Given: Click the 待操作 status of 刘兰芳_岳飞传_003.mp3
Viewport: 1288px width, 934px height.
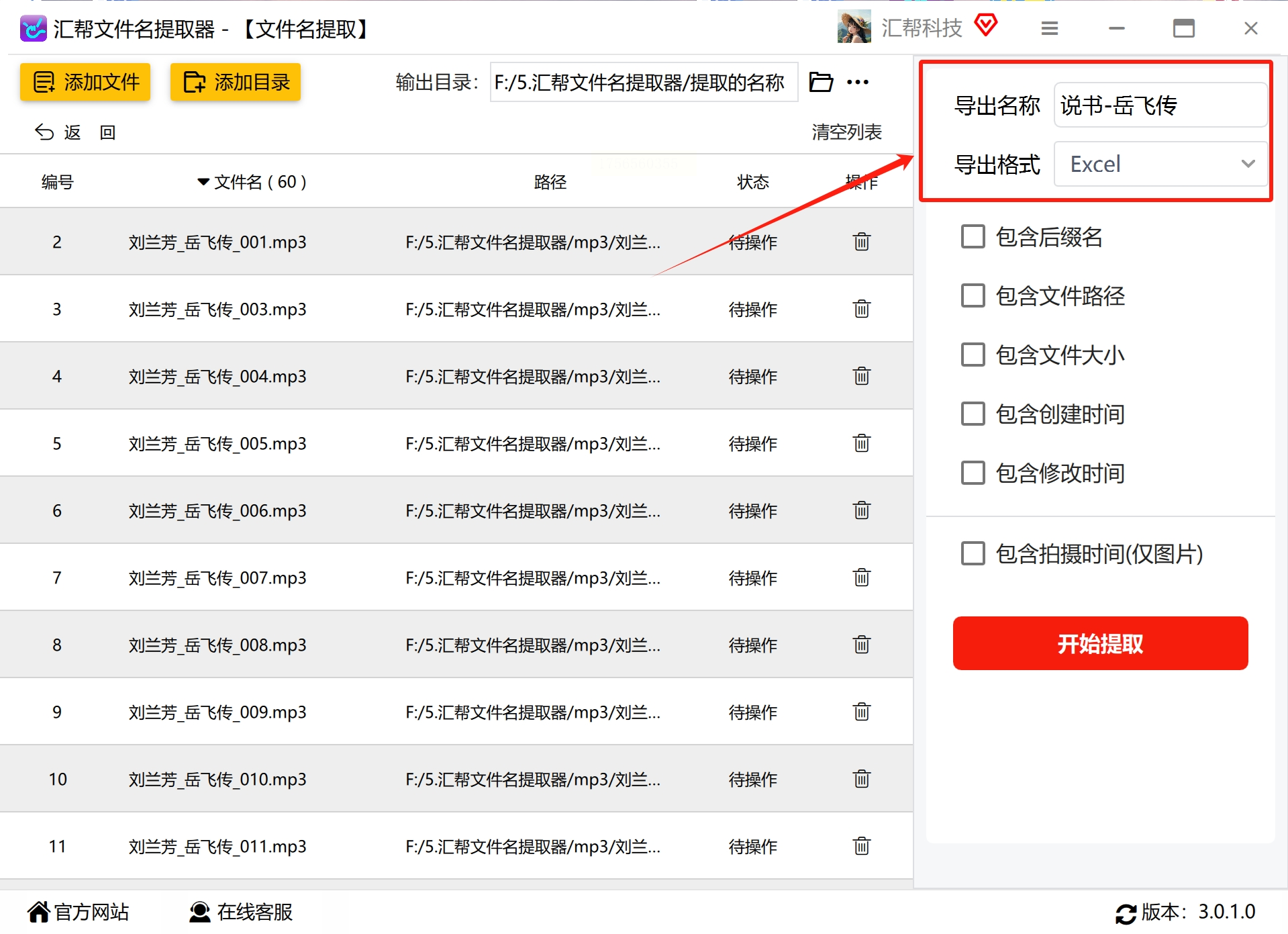Looking at the screenshot, I should pyautogui.click(x=753, y=309).
